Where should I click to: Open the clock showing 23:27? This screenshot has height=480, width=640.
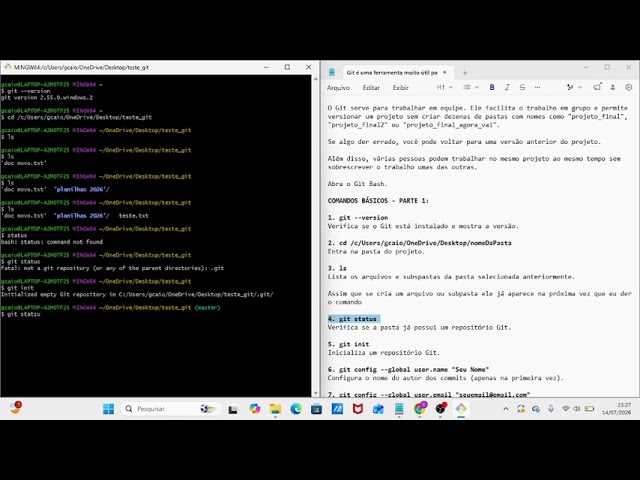tap(616, 409)
